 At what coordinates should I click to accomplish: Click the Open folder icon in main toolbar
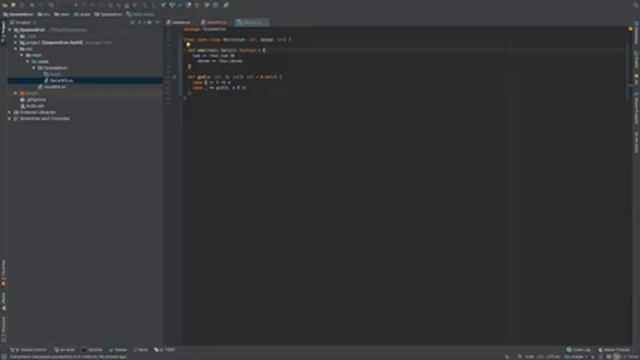pos(5,5)
